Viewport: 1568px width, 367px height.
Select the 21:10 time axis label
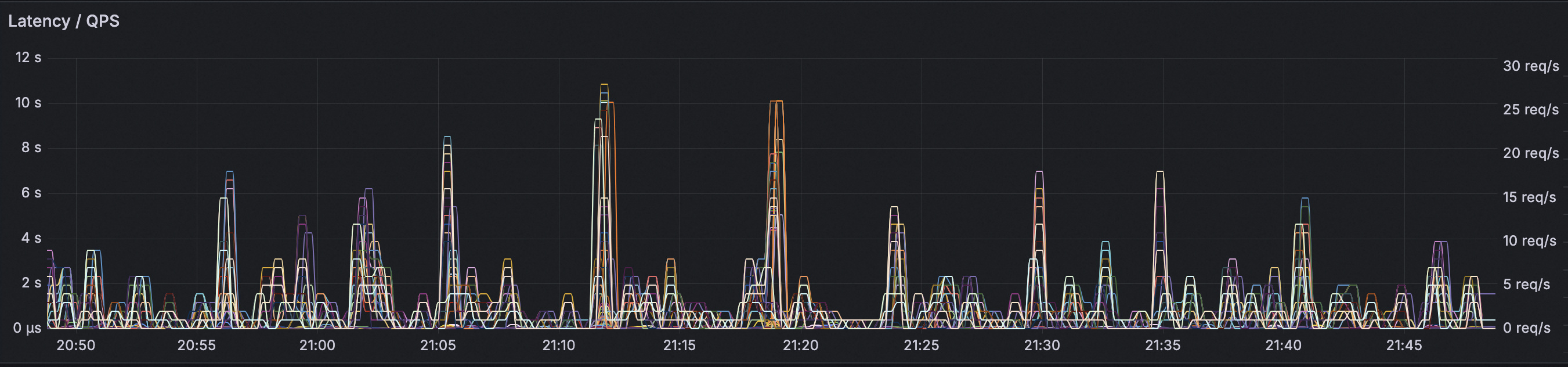tap(559, 345)
